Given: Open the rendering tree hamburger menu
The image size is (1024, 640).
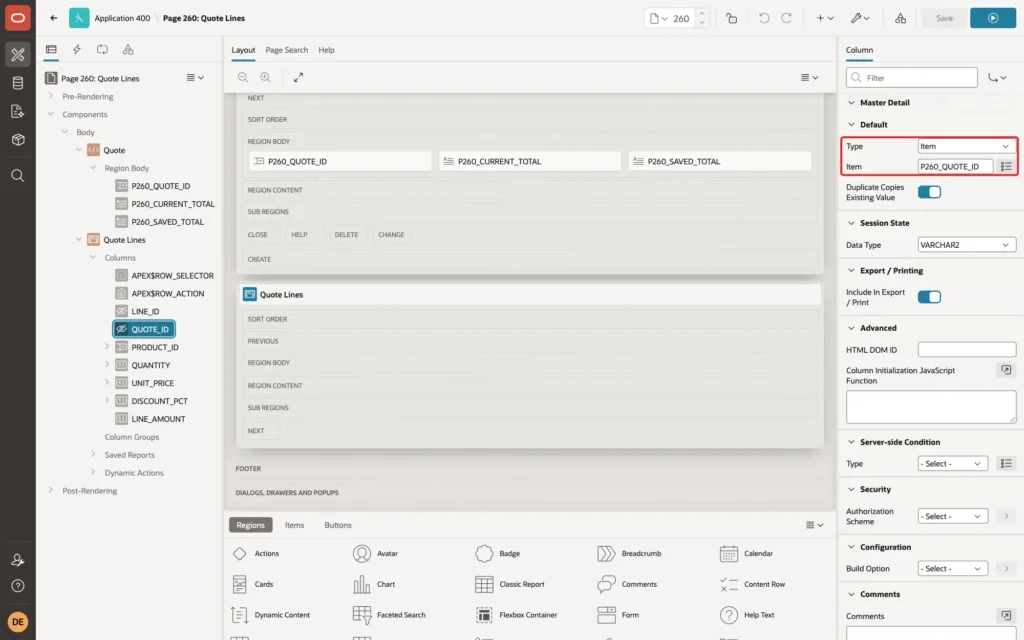Looking at the screenshot, I should 195,78.
